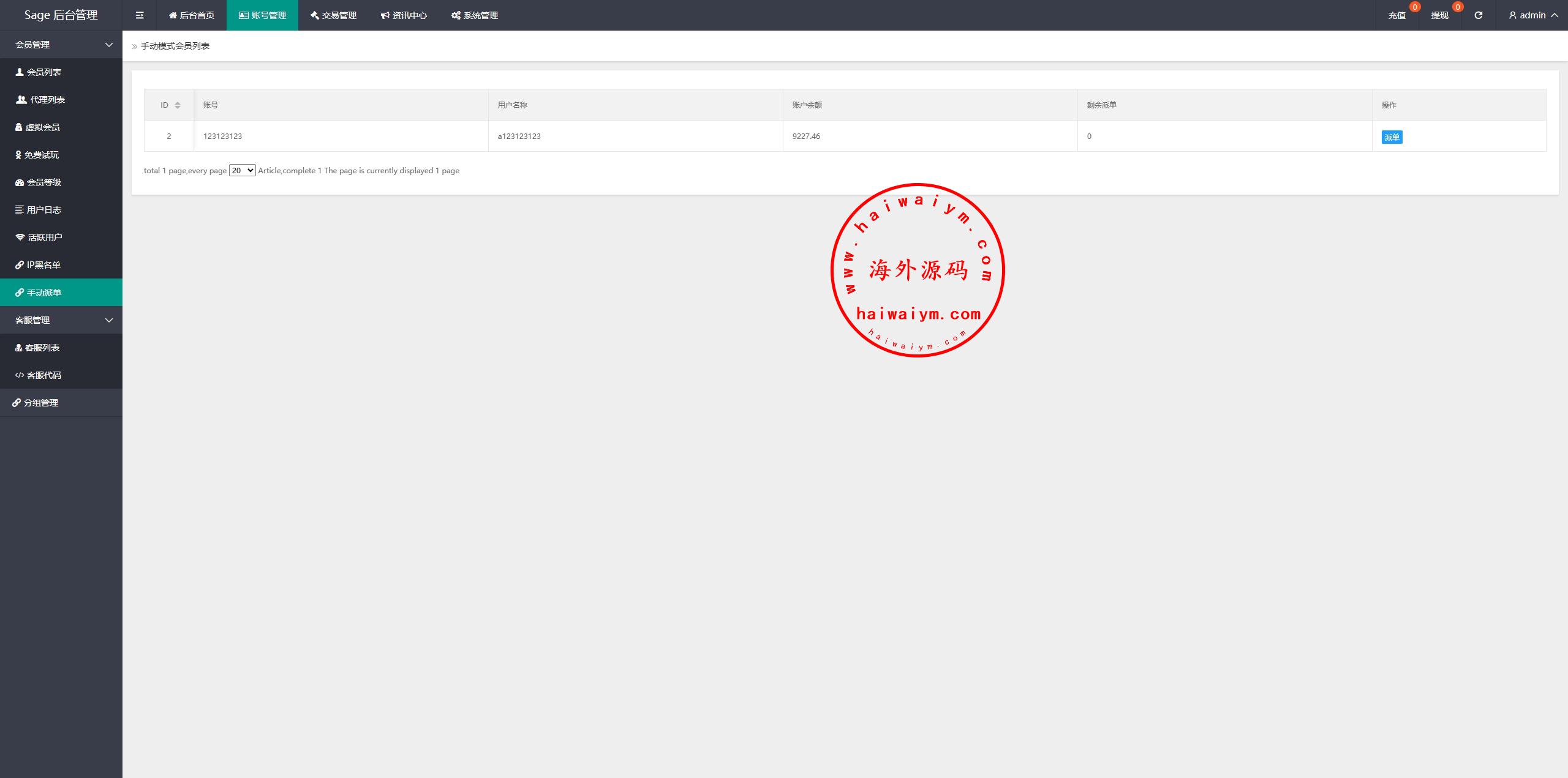Image resolution: width=1568 pixels, height=778 pixels.
Task: Switch to 交易管理 top menu tab
Action: pos(333,15)
